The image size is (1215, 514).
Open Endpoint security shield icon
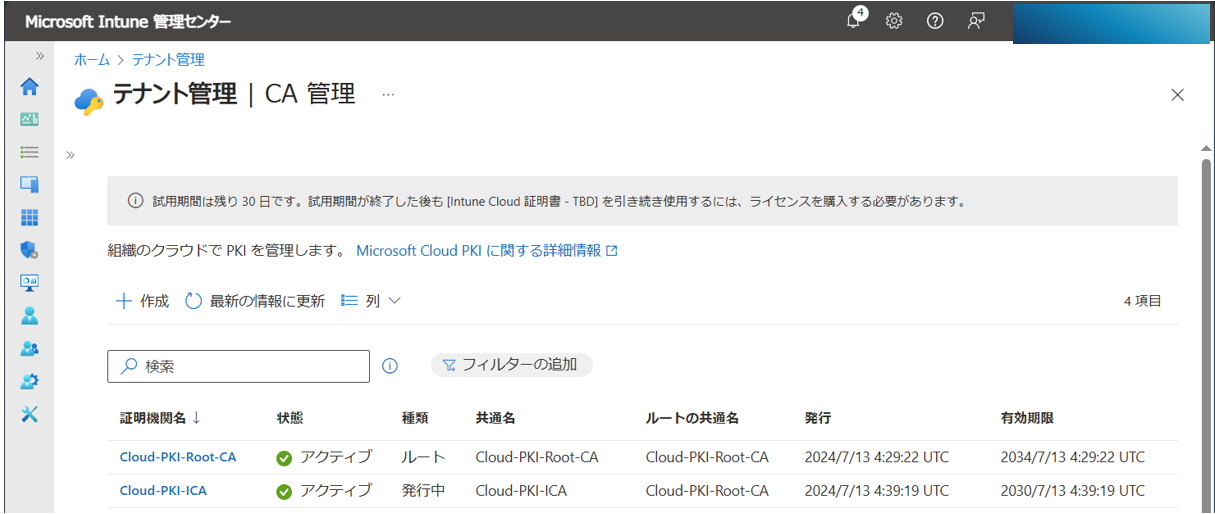click(x=29, y=250)
